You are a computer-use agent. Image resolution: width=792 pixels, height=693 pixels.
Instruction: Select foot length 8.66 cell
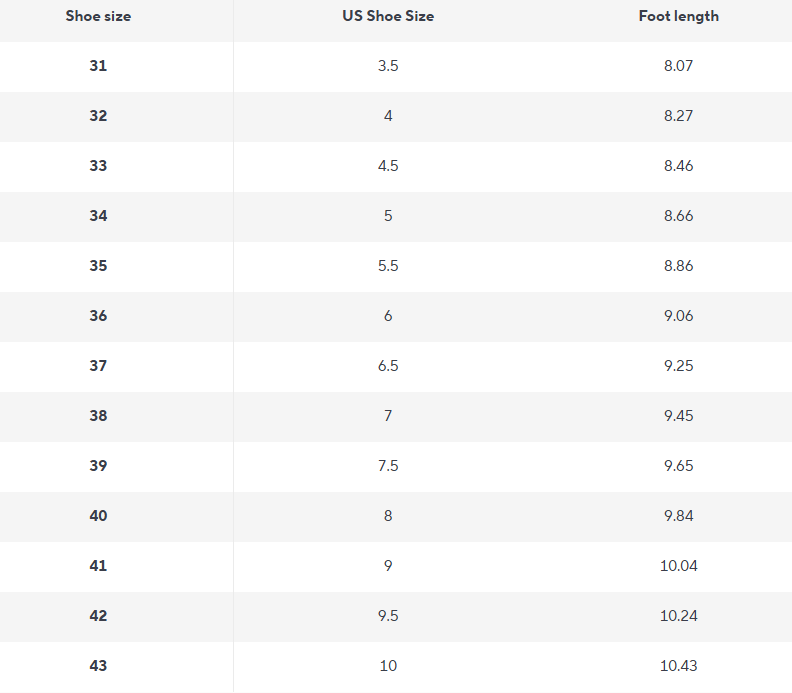point(678,216)
